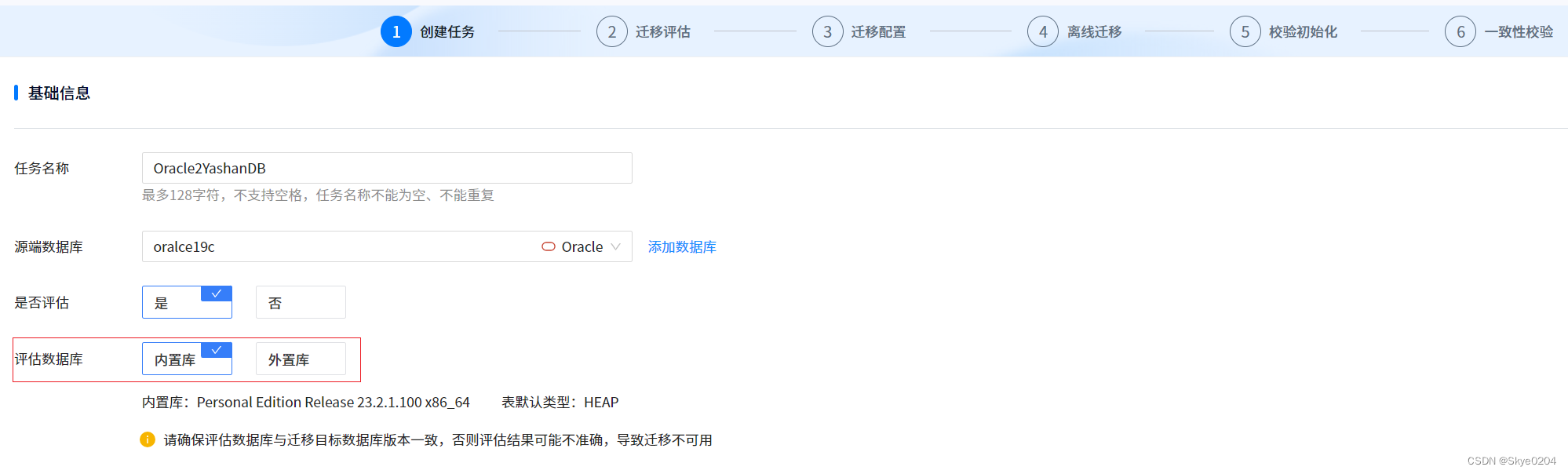Click the 评估数据库 field label
Image resolution: width=1568 pixels, height=474 pixels.
[x=49, y=359]
